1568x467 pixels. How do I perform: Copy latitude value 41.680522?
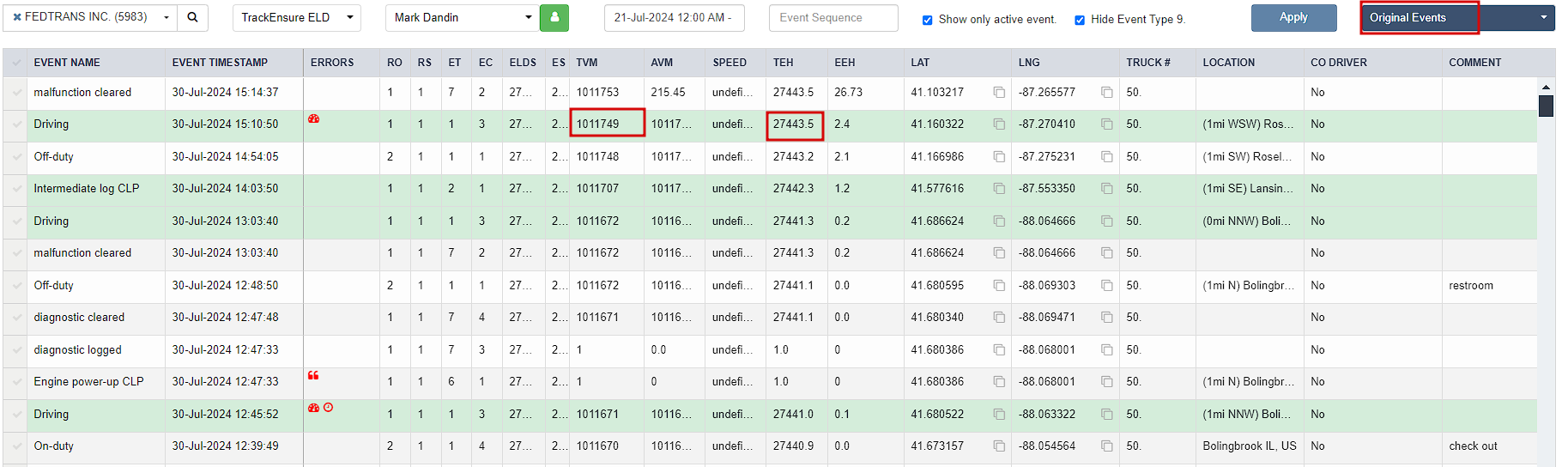click(x=999, y=415)
